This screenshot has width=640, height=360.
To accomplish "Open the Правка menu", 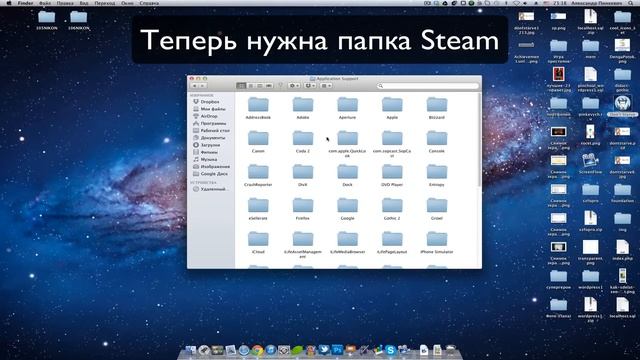I will (x=65, y=3).
